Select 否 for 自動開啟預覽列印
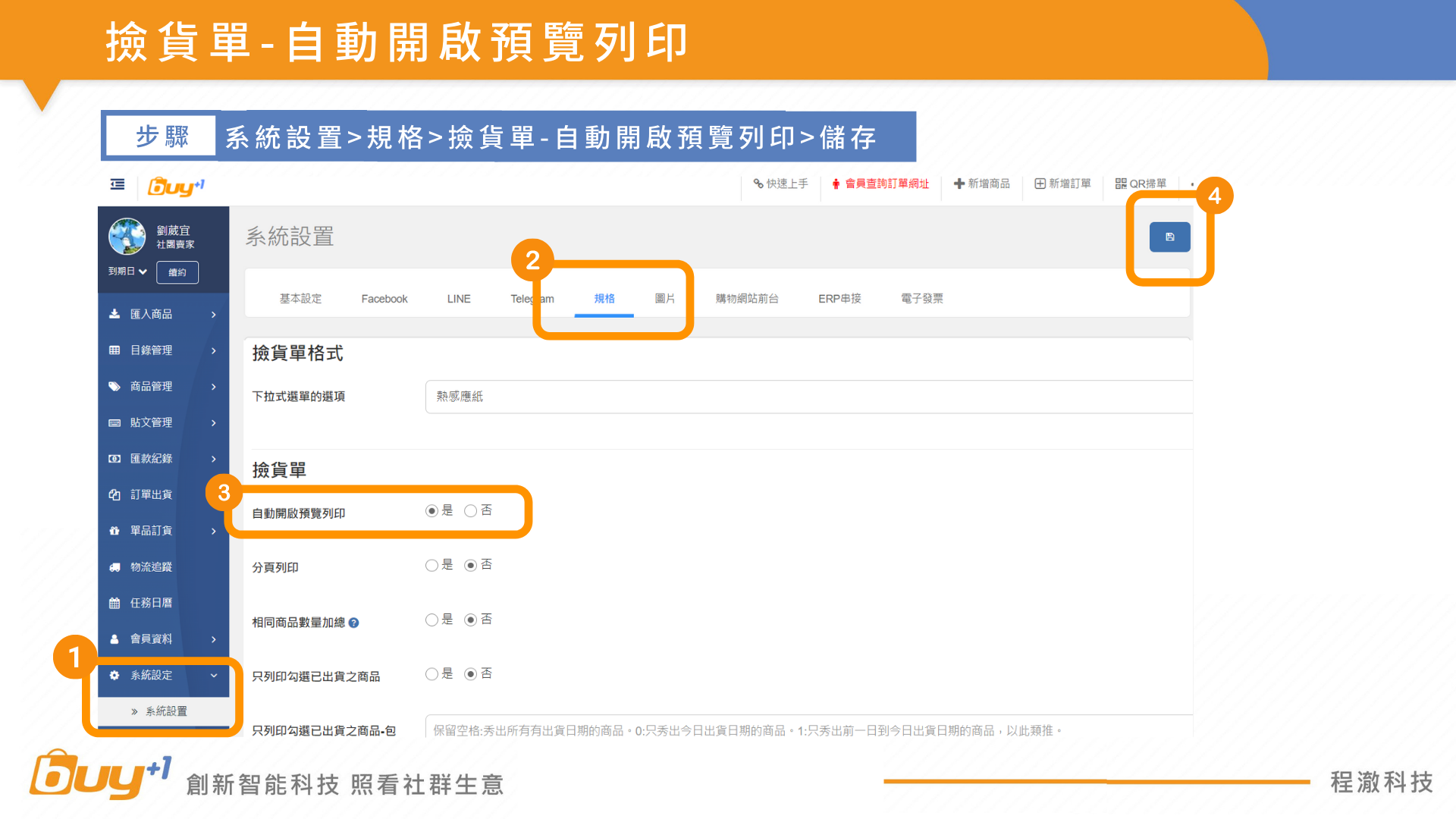Image resolution: width=1456 pixels, height=819 pixels. click(471, 511)
